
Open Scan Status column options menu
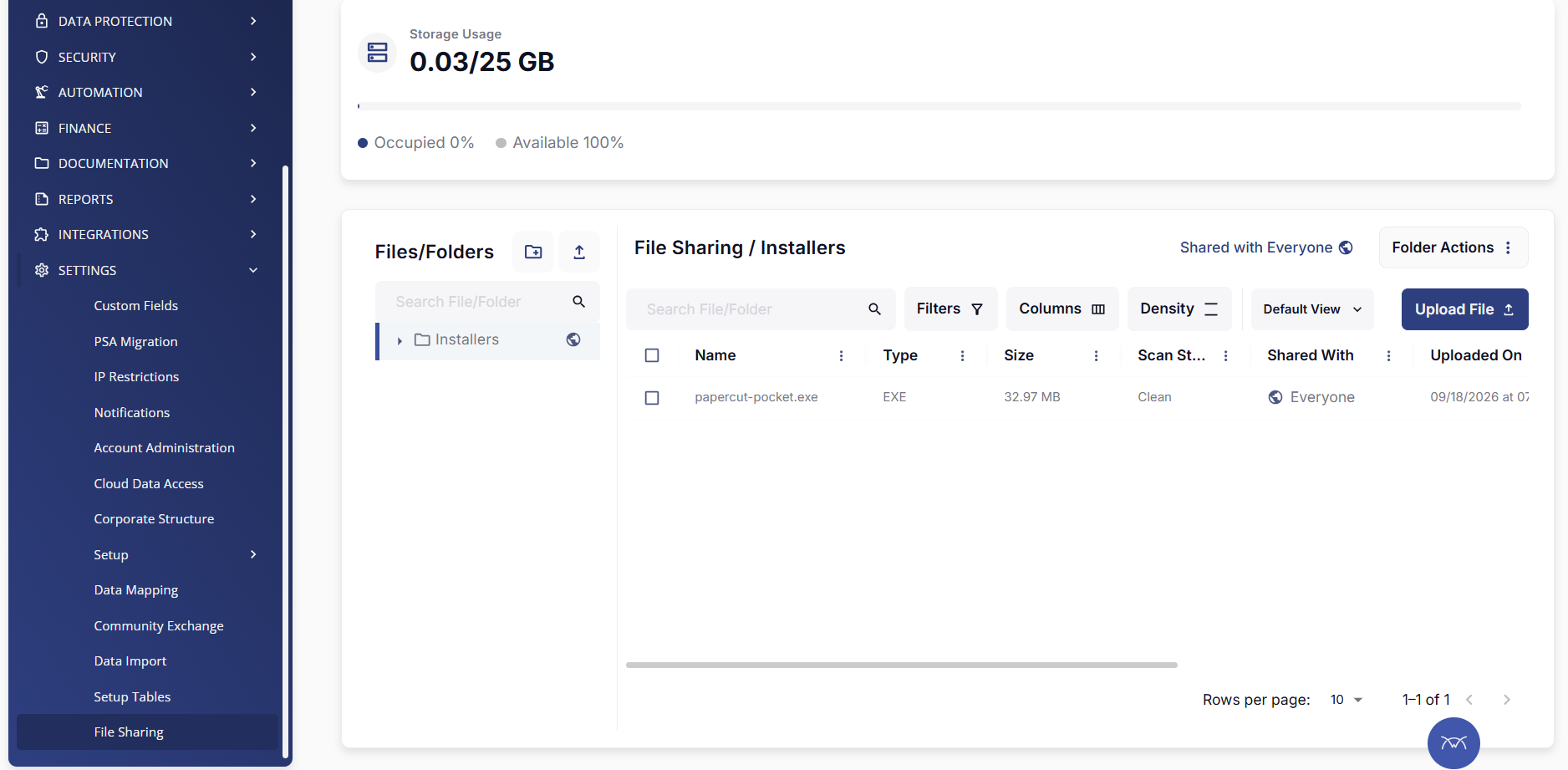click(x=1225, y=355)
